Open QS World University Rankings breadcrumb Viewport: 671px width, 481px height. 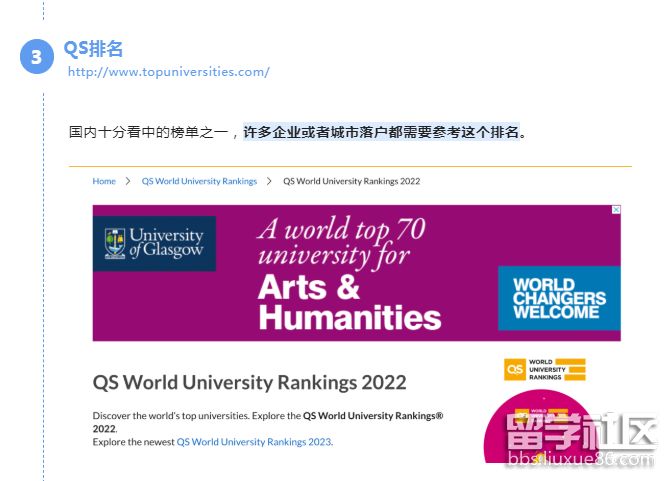coord(199,181)
